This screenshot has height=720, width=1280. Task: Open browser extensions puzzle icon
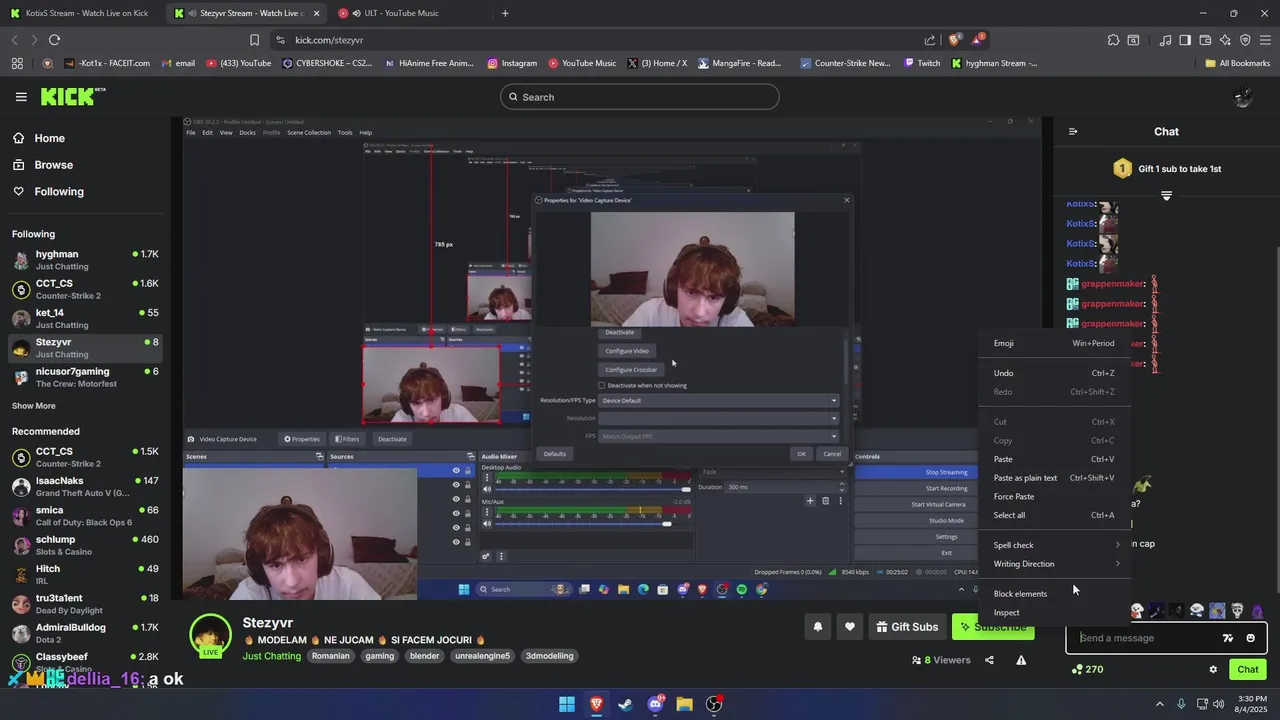pos(1113,40)
